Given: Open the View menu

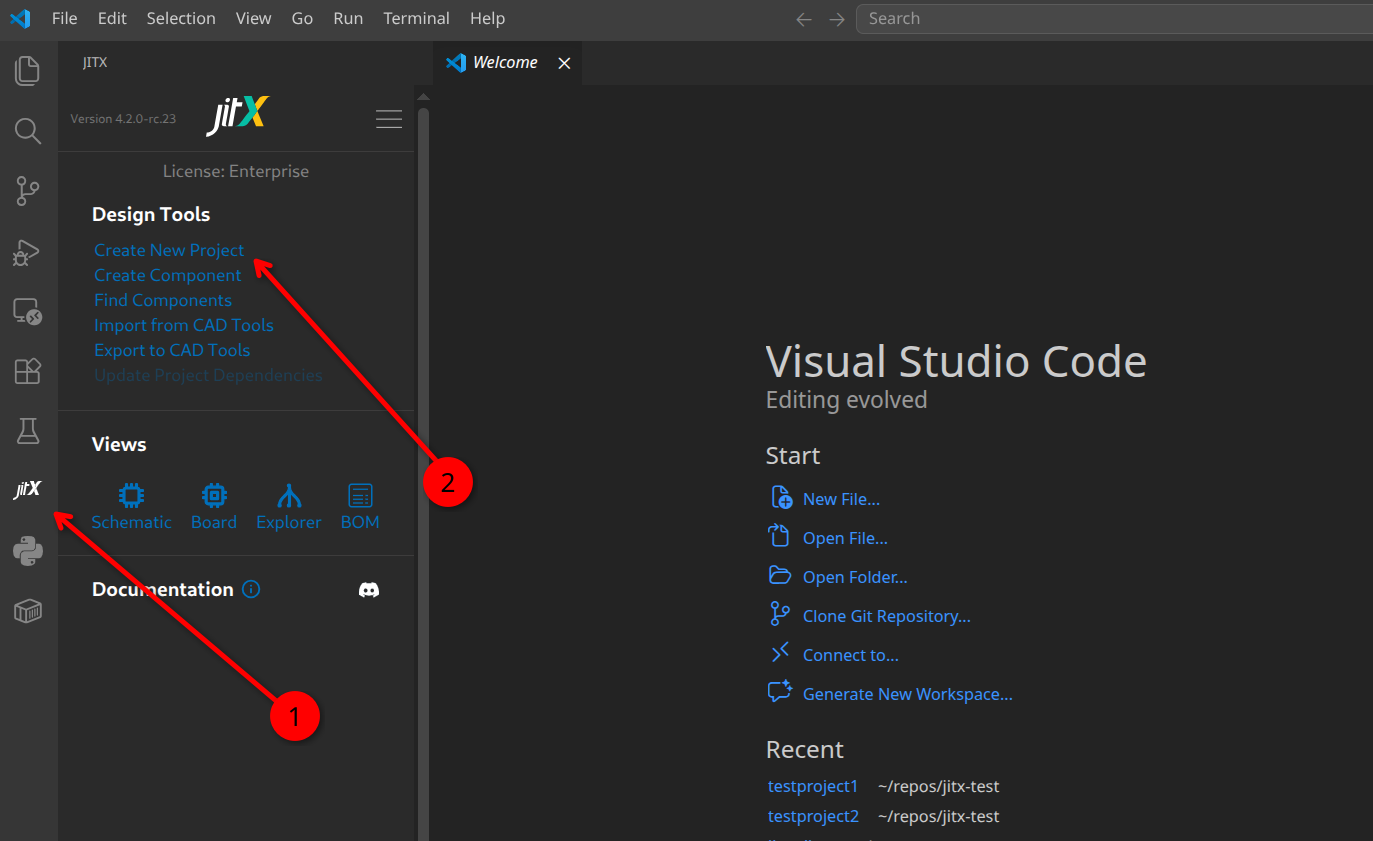Looking at the screenshot, I should [x=254, y=18].
